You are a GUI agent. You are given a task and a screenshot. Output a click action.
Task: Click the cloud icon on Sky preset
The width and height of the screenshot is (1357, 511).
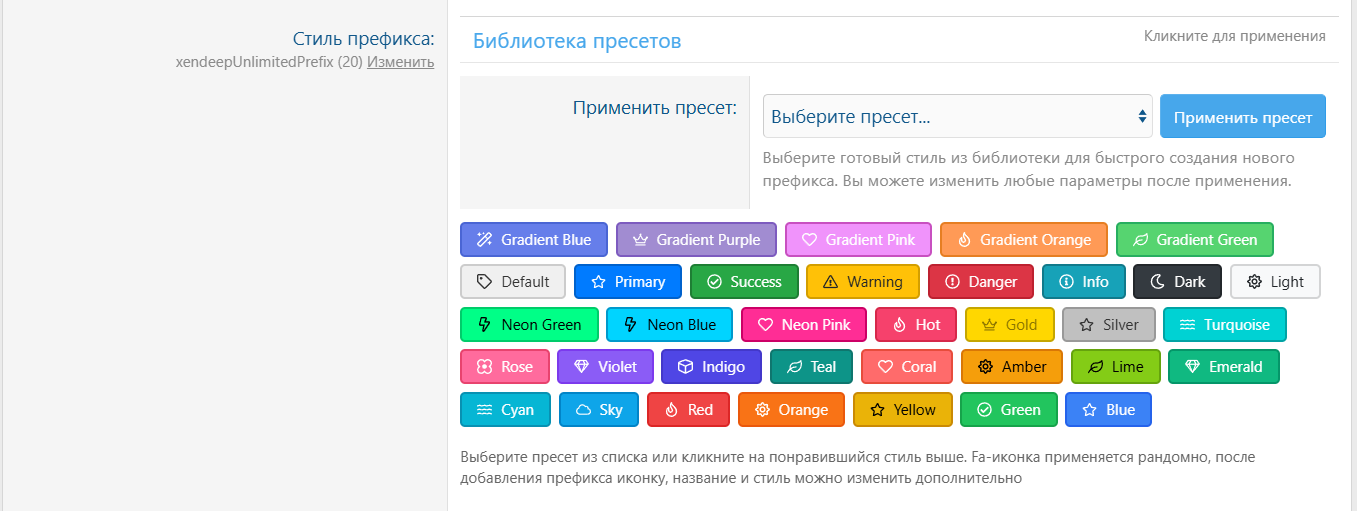[583, 410]
